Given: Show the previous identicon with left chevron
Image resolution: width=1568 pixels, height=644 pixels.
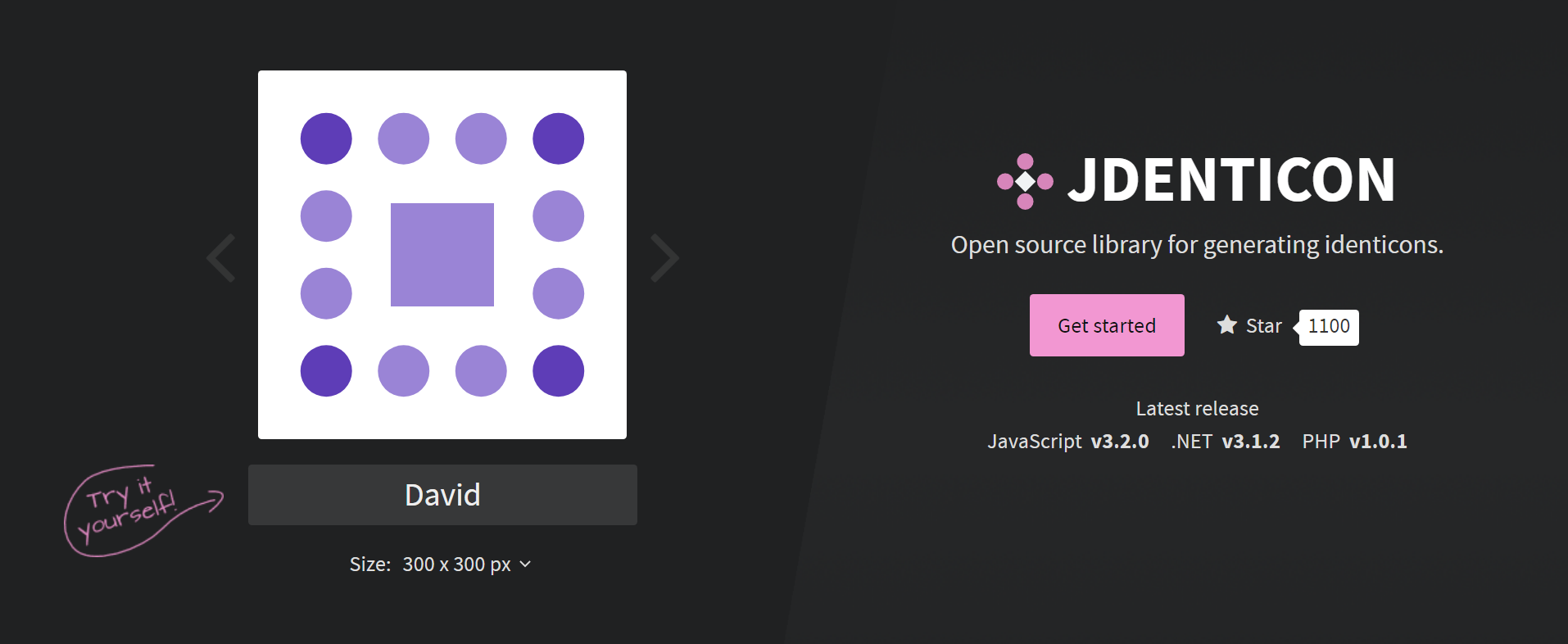Looking at the screenshot, I should 221,258.
